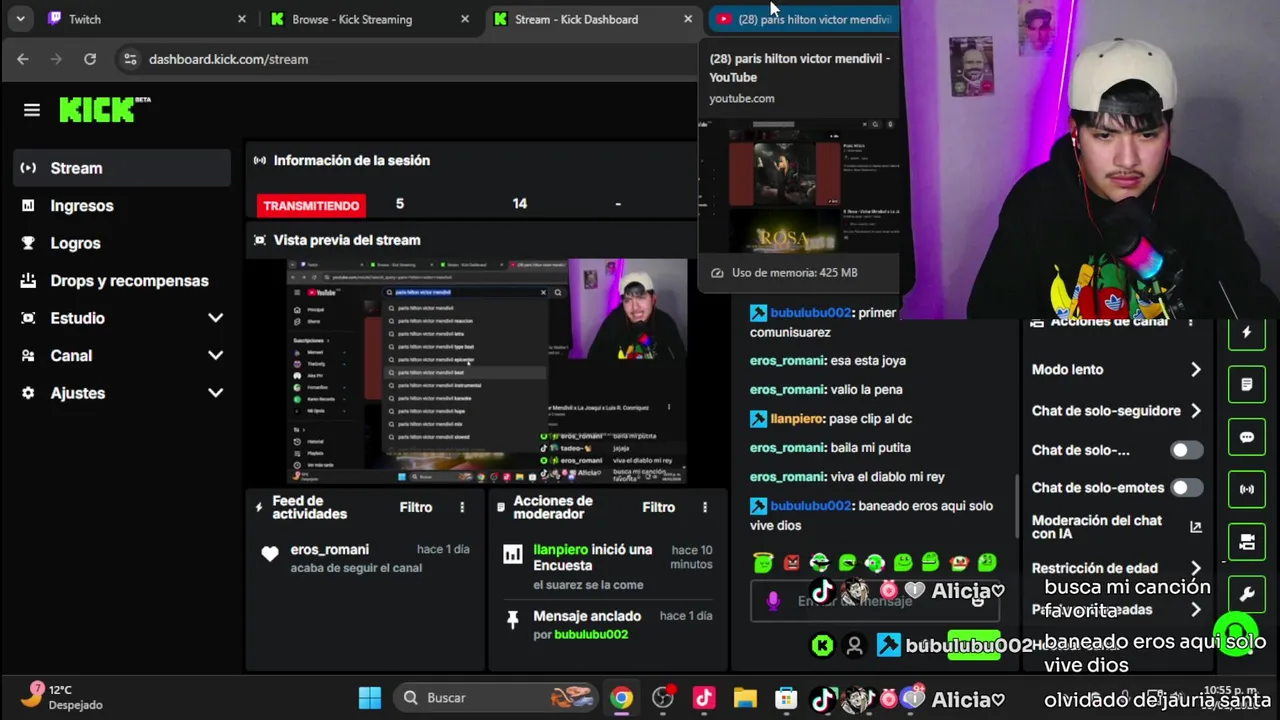Close the Browse - Kick Streaming tab
Viewport: 1280px width, 720px height.
[x=465, y=19]
